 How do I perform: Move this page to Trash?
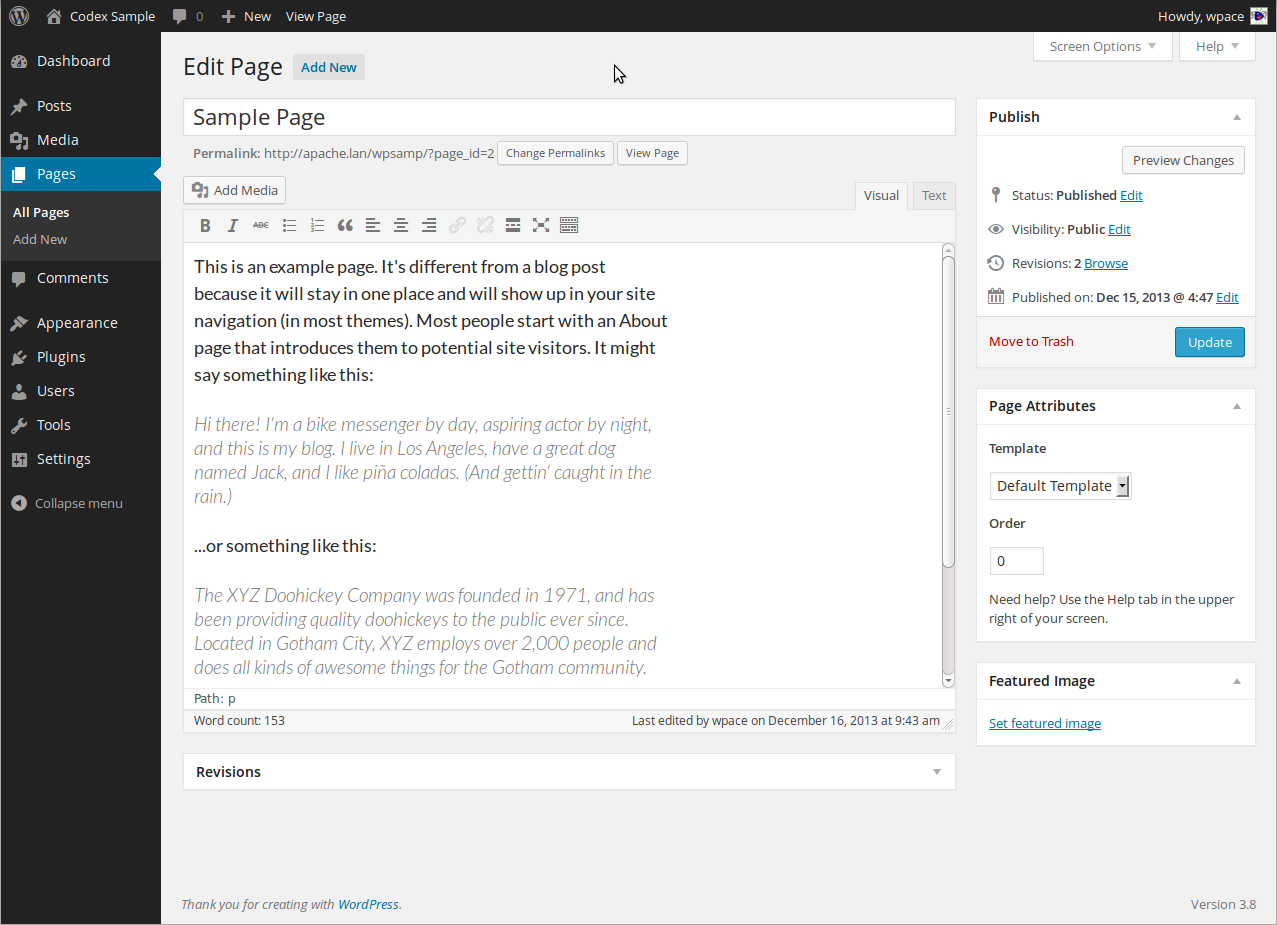[1031, 342]
